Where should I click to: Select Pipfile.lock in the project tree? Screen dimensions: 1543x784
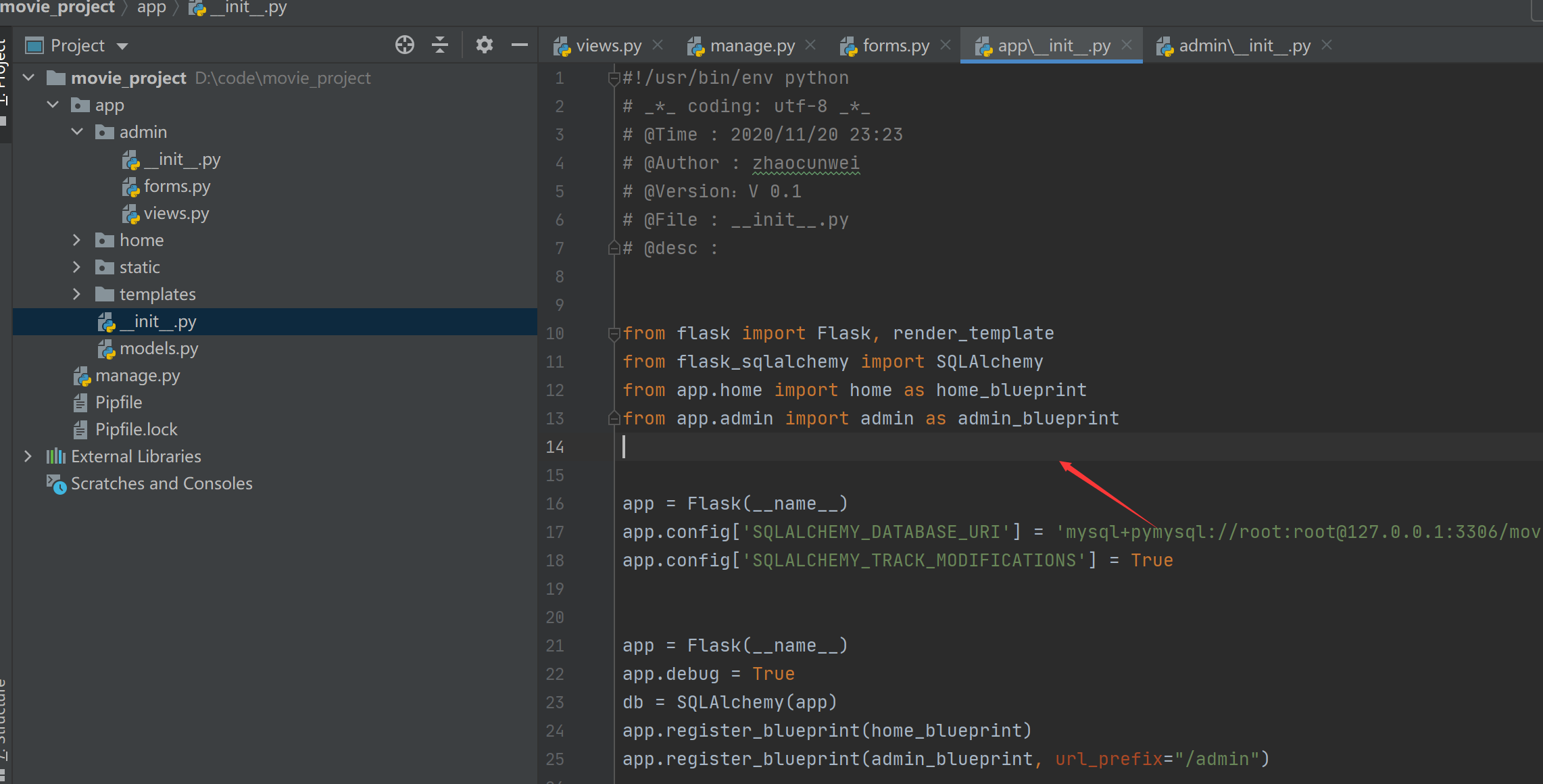pos(136,430)
